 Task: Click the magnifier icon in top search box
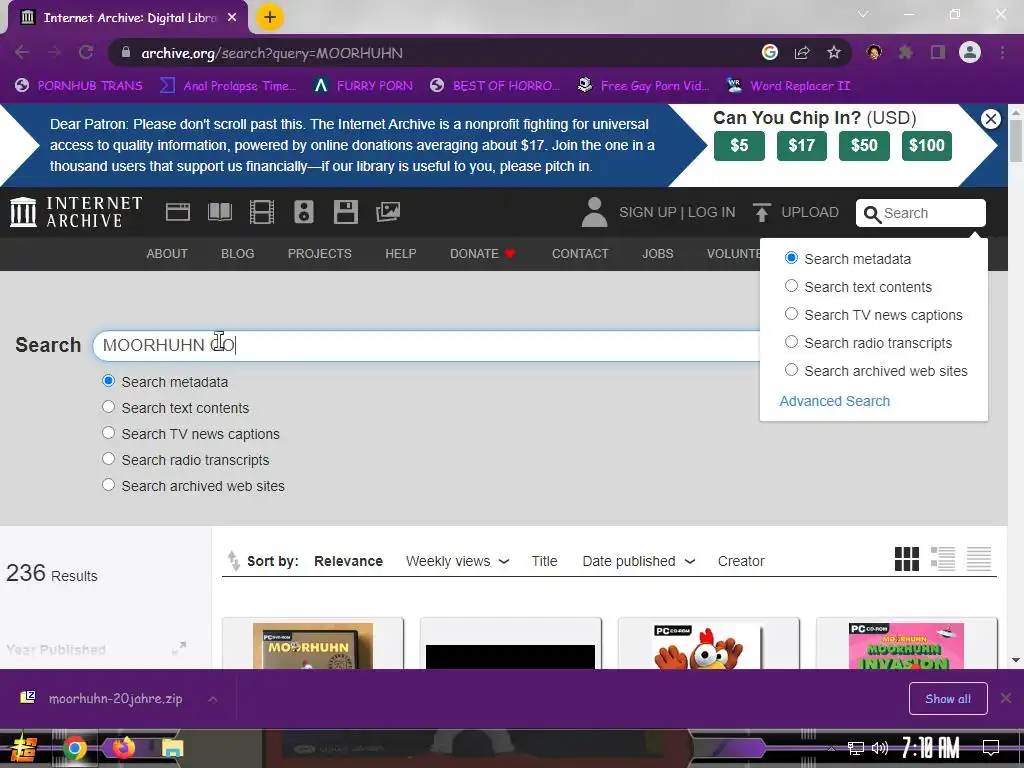pos(872,214)
